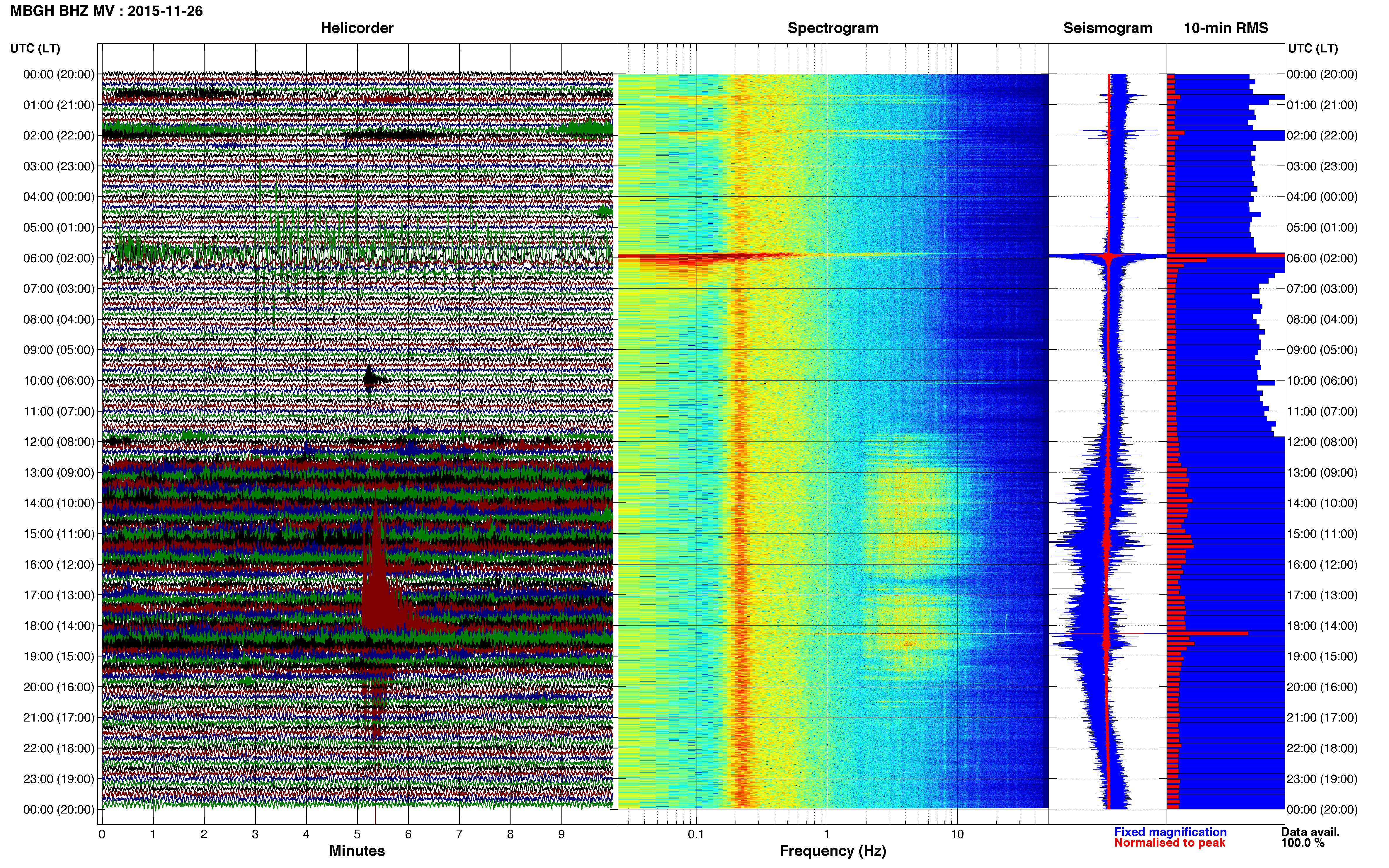Click '20:00 (16:00)' on the Helicorder time axis

coord(59,687)
